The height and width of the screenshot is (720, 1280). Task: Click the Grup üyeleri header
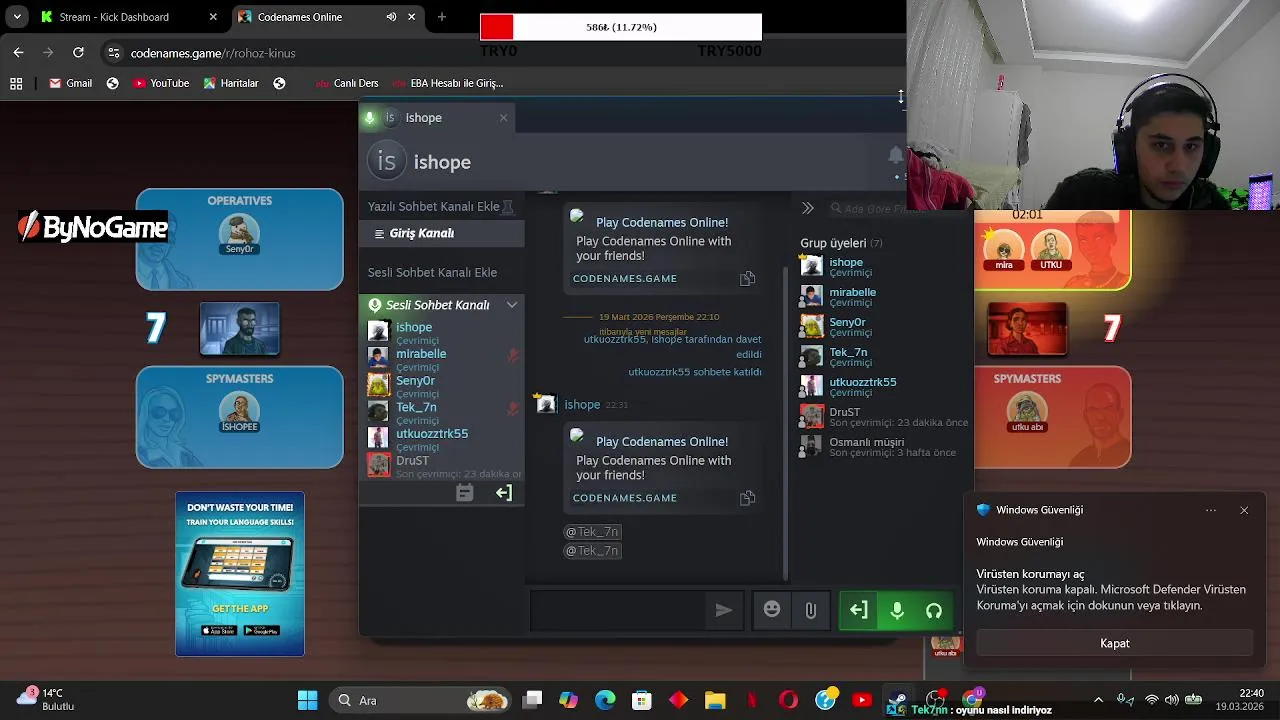841,243
